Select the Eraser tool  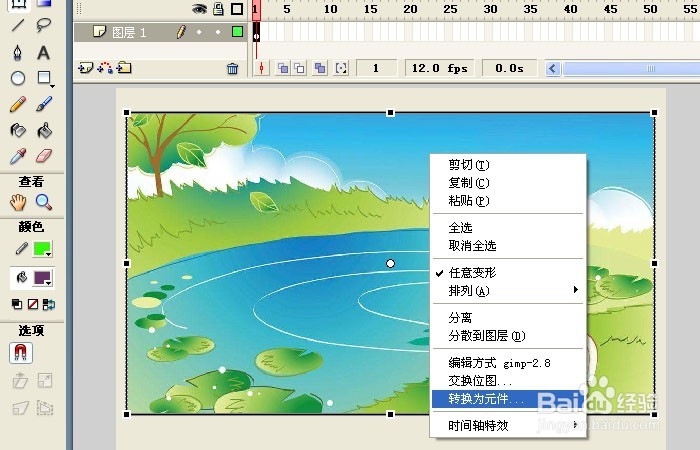pos(43,156)
